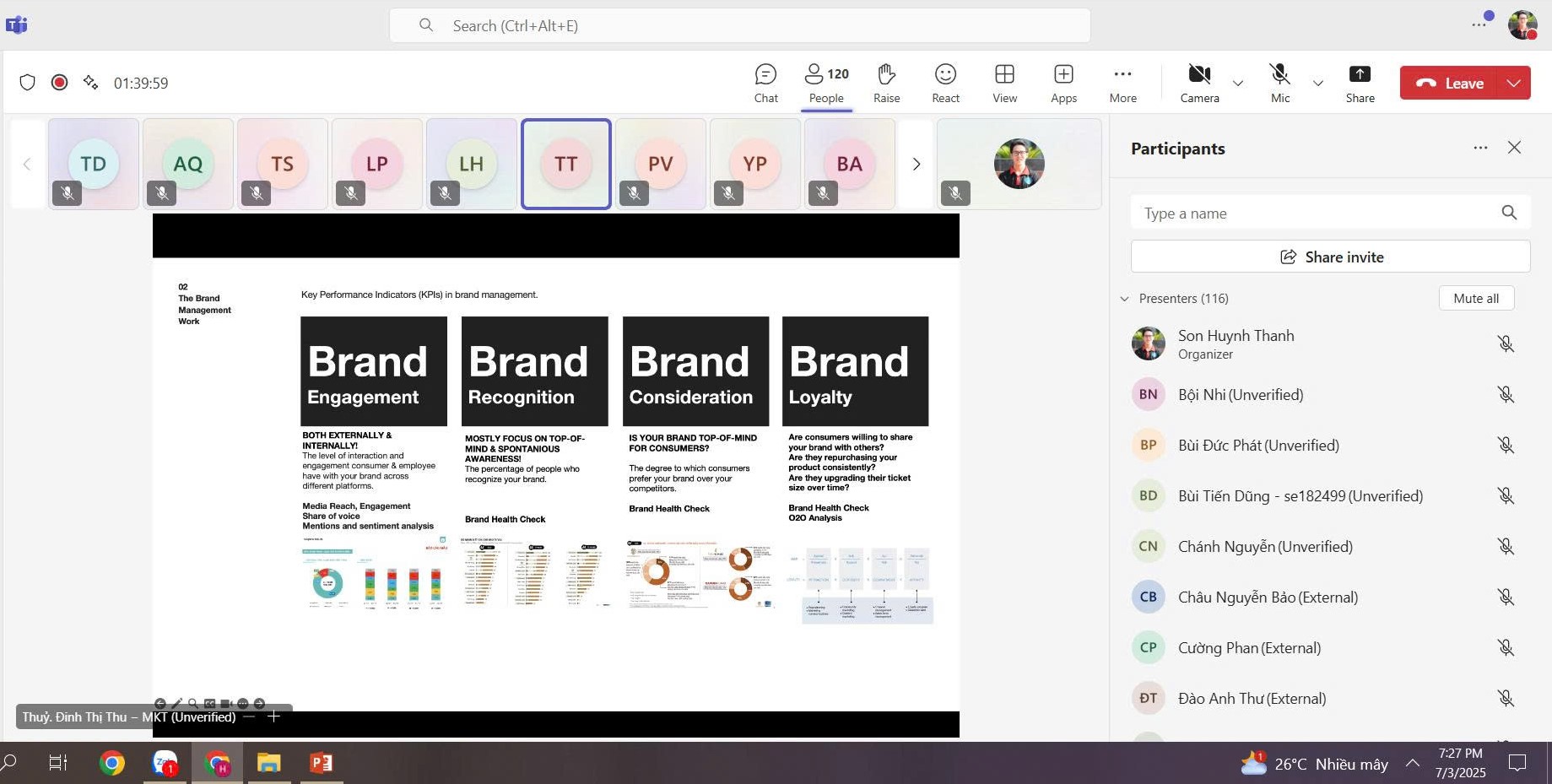Image resolution: width=1552 pixels, height=784 pixels.
Task: Raise your hand in the meeting
Action: point(886,84)
